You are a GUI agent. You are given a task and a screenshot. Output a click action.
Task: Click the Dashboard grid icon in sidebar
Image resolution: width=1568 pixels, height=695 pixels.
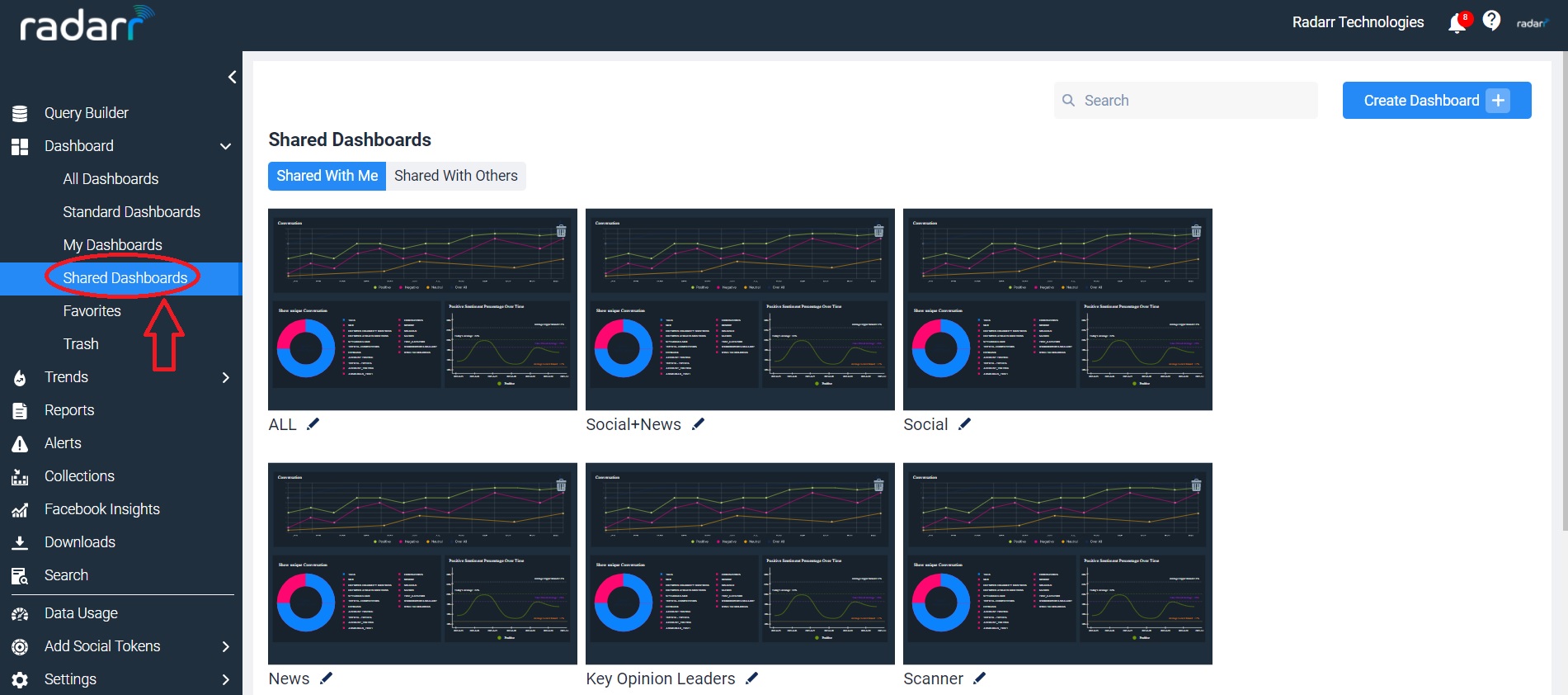tap(20, 147)
